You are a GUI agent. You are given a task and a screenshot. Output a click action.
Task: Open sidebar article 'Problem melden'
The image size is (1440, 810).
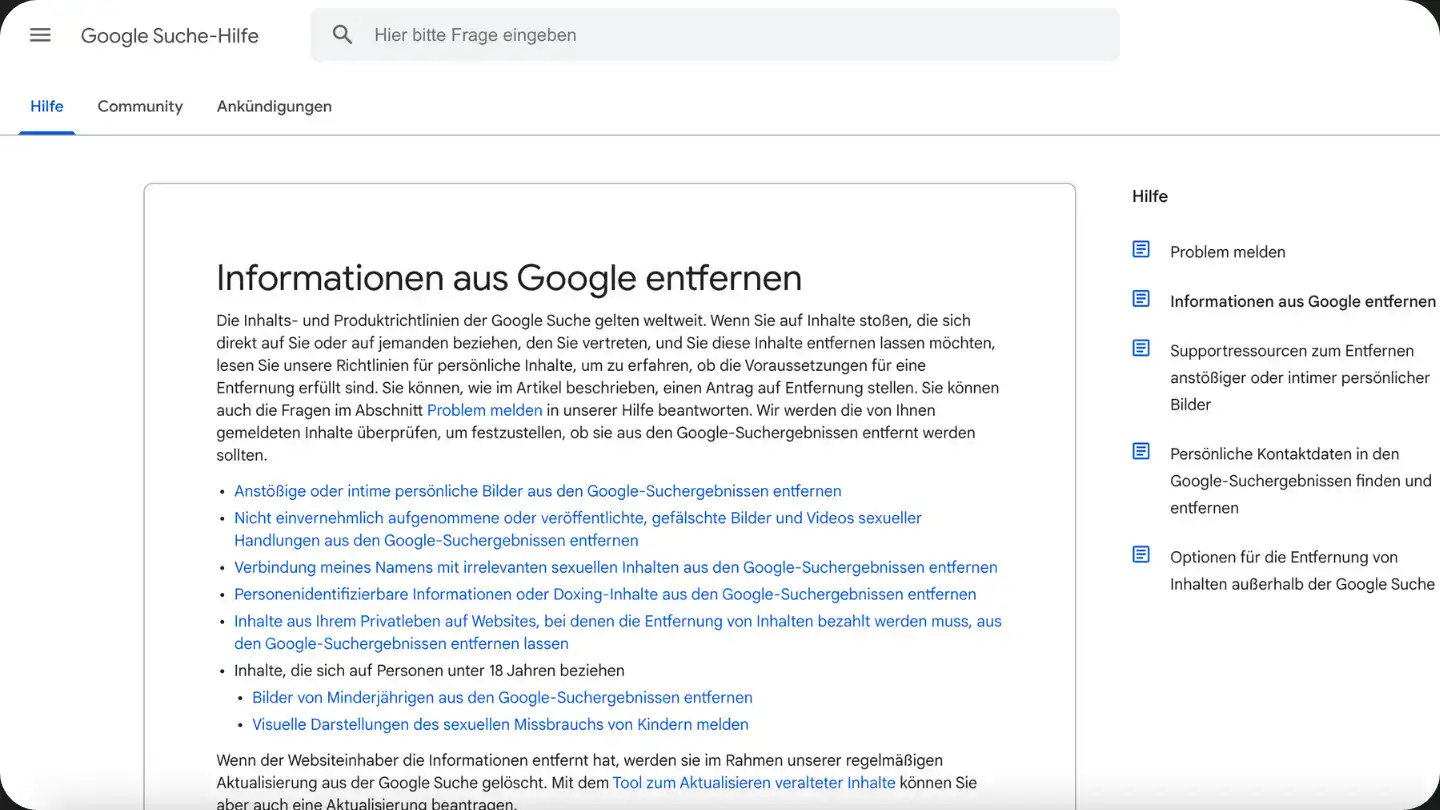pos(1228,252)
